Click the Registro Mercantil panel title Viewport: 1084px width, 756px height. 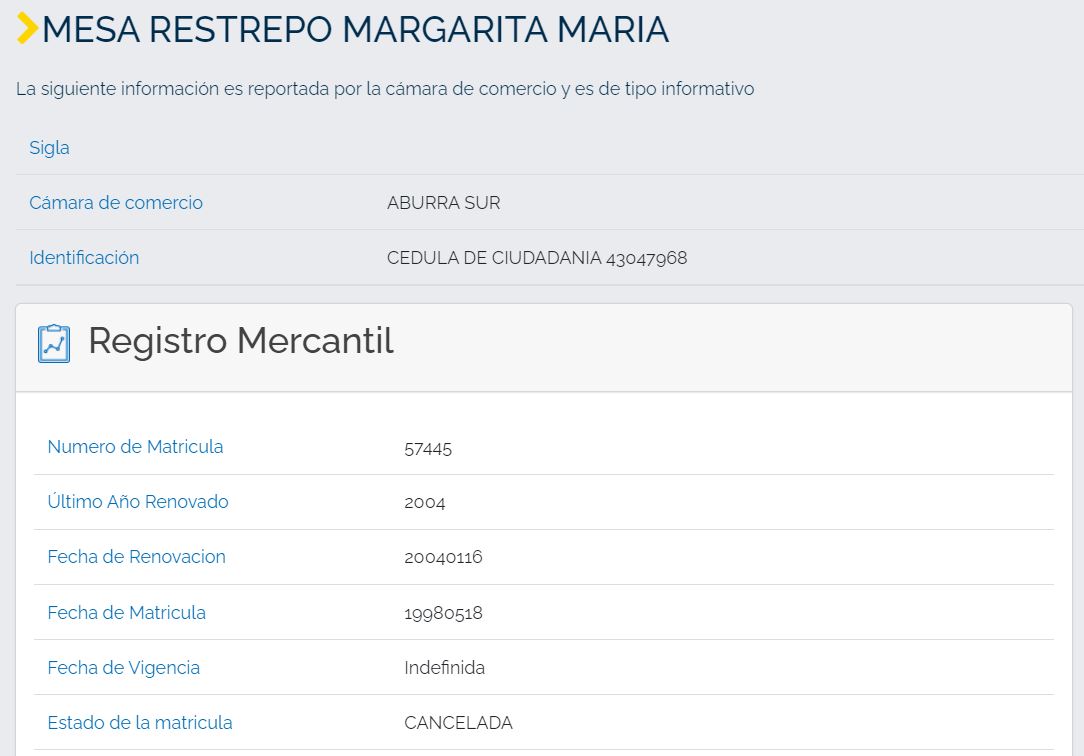tap(241, 342)
